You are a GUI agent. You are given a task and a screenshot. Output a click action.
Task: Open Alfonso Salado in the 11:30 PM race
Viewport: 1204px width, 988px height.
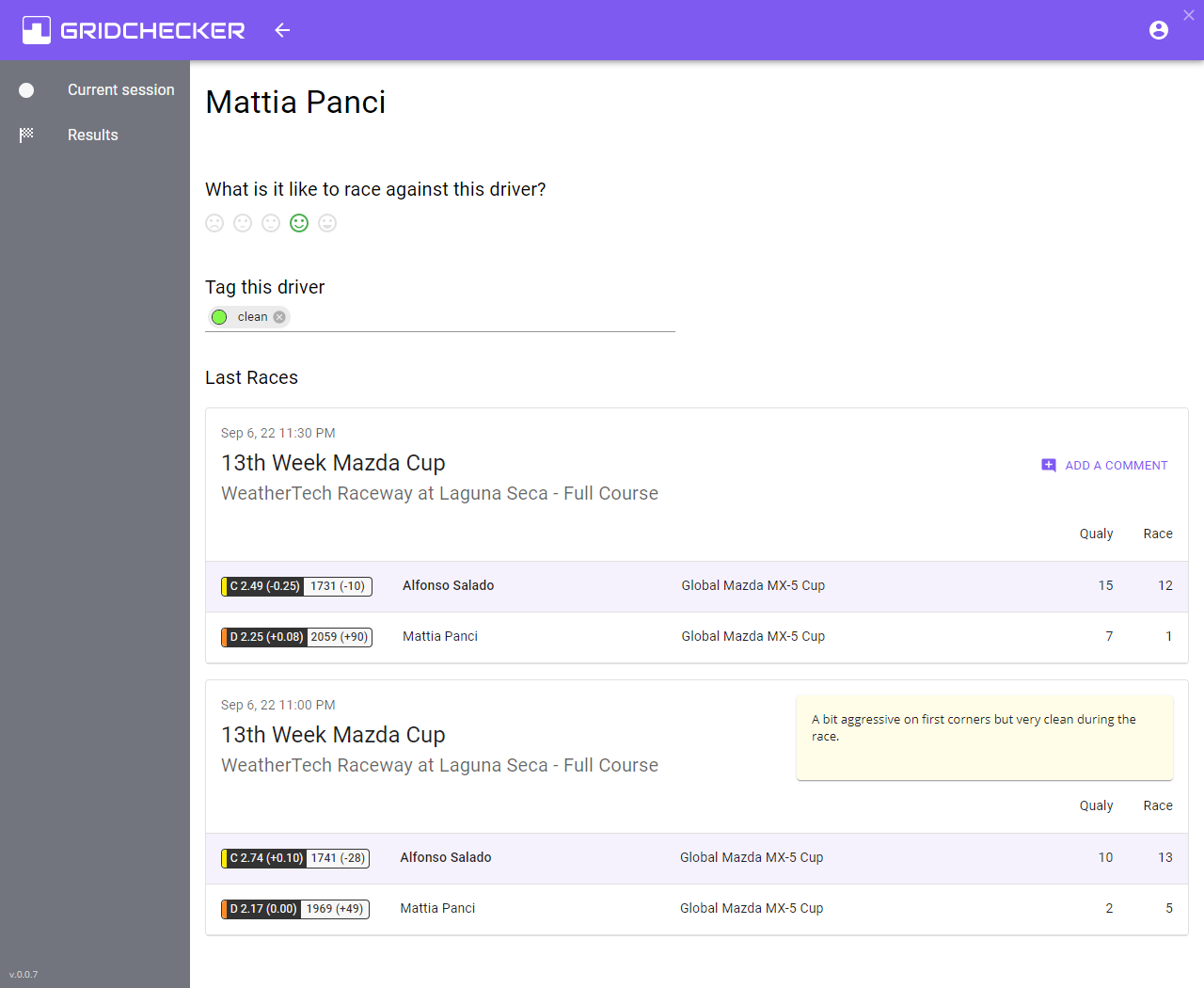448,585
